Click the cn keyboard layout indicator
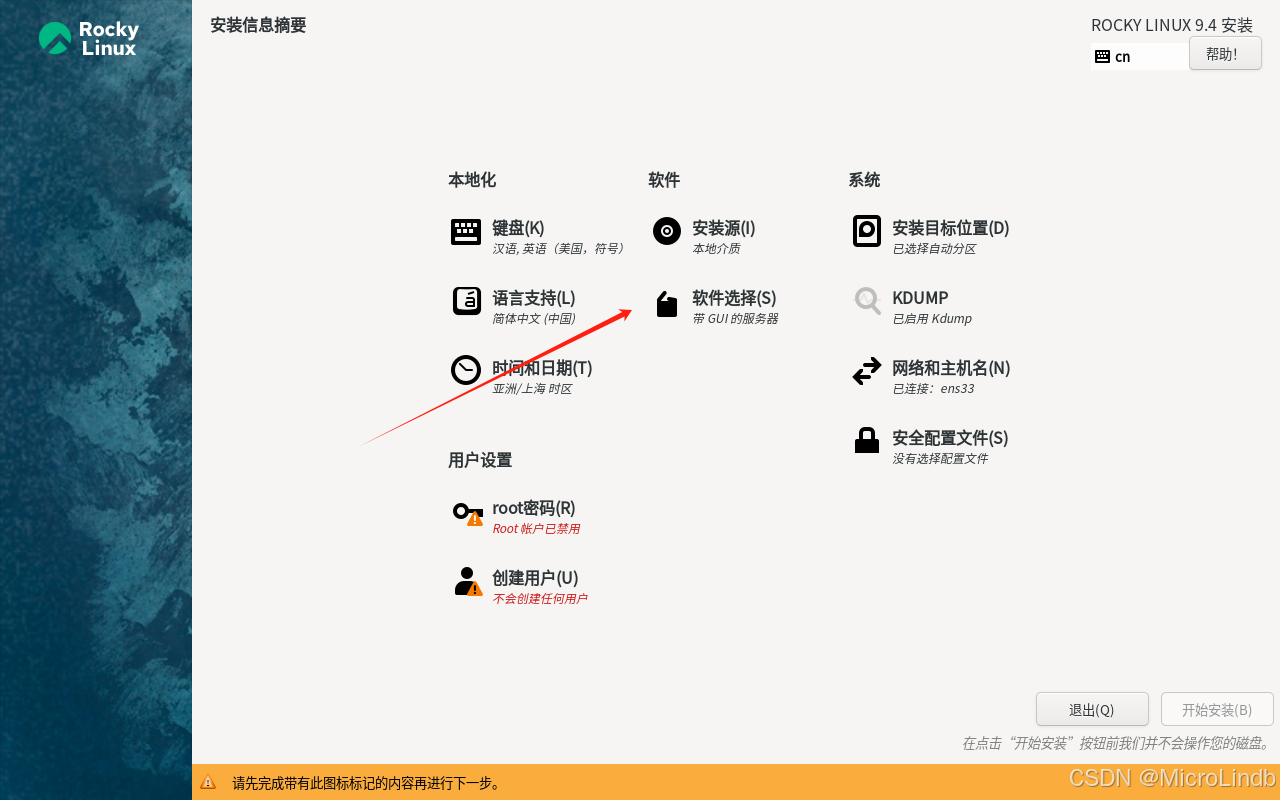Screen dimensions: 1280x800 click(x=1140, y=57)
